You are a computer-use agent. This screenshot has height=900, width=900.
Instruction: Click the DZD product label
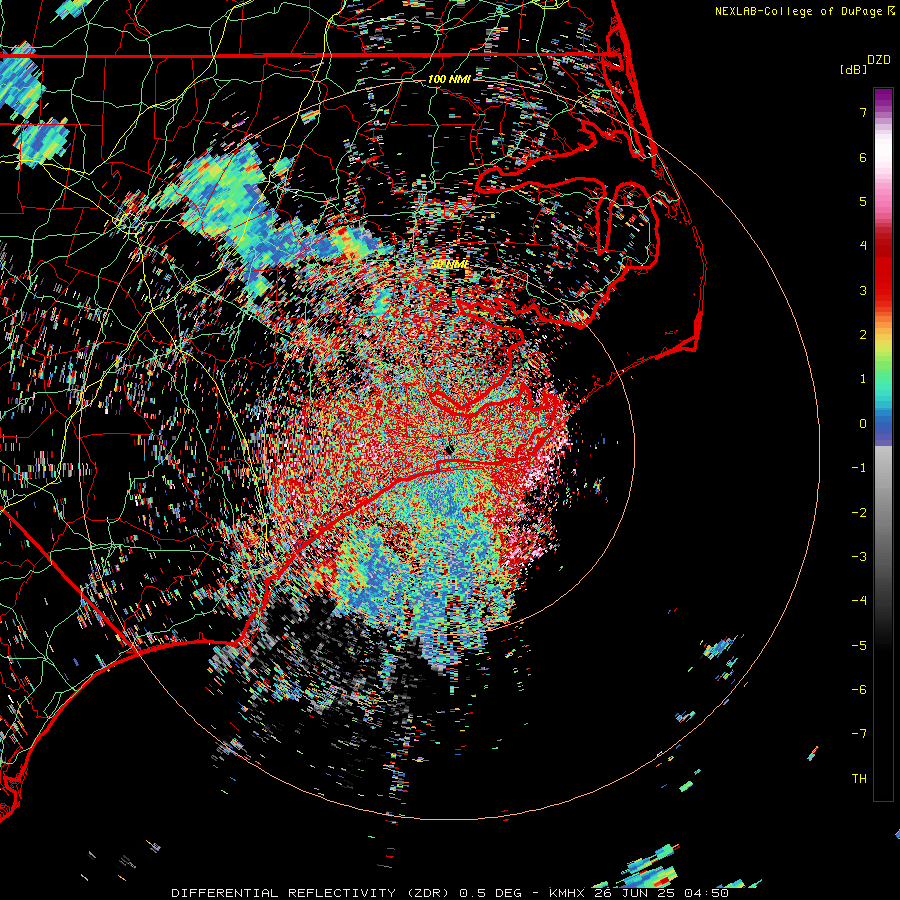(879, 60)
